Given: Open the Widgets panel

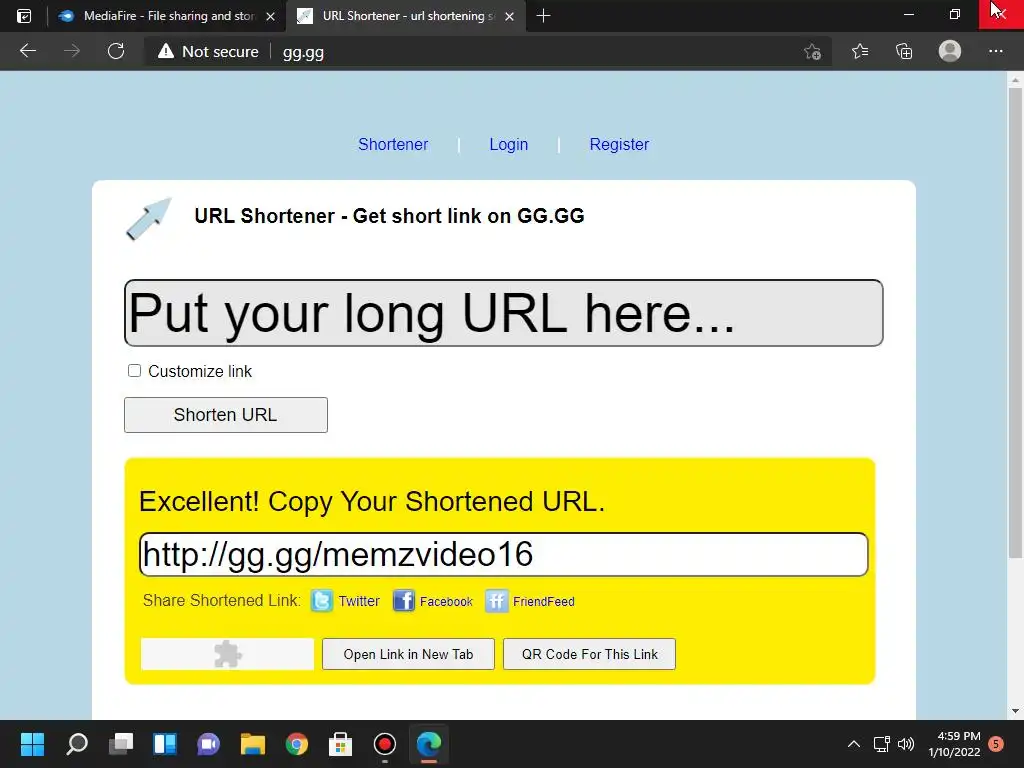Looking at the screenshot, I should point(165,744).
